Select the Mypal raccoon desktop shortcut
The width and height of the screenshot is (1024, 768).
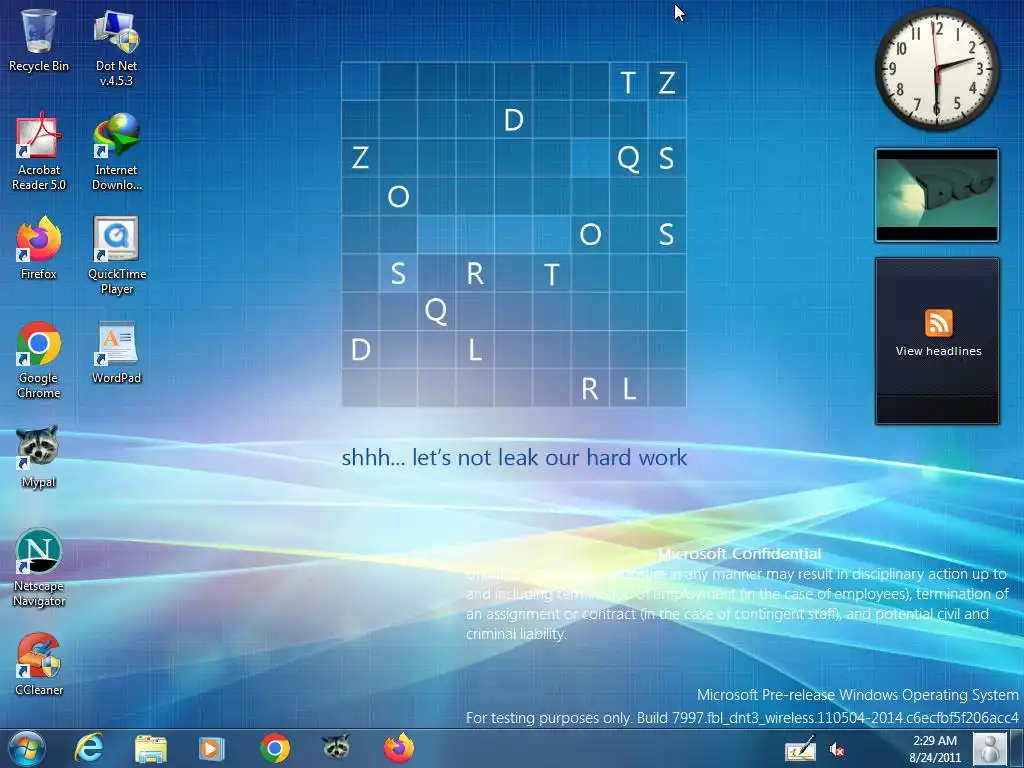(38, 456)
